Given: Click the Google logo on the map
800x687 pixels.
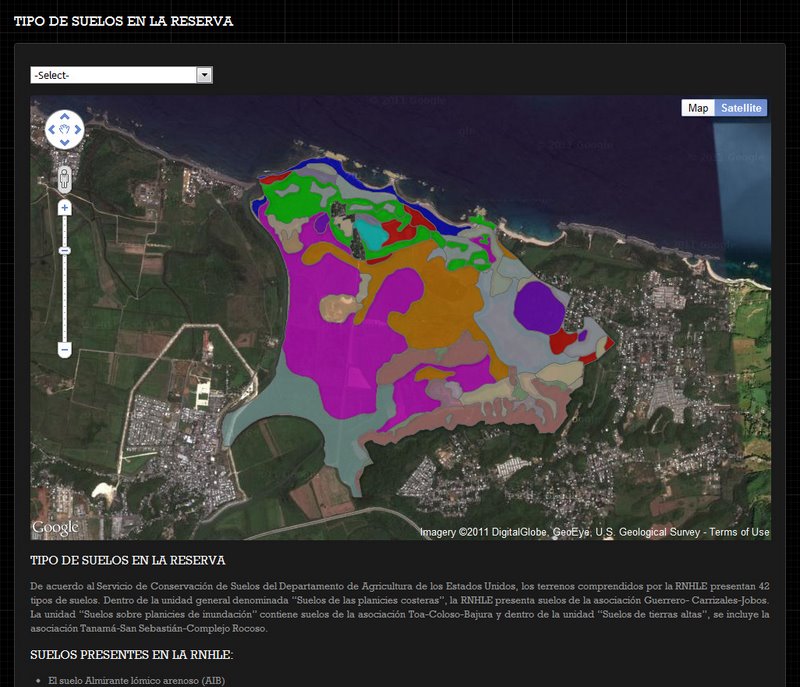Looking at the screenshot, I should (x=55, y=527).
